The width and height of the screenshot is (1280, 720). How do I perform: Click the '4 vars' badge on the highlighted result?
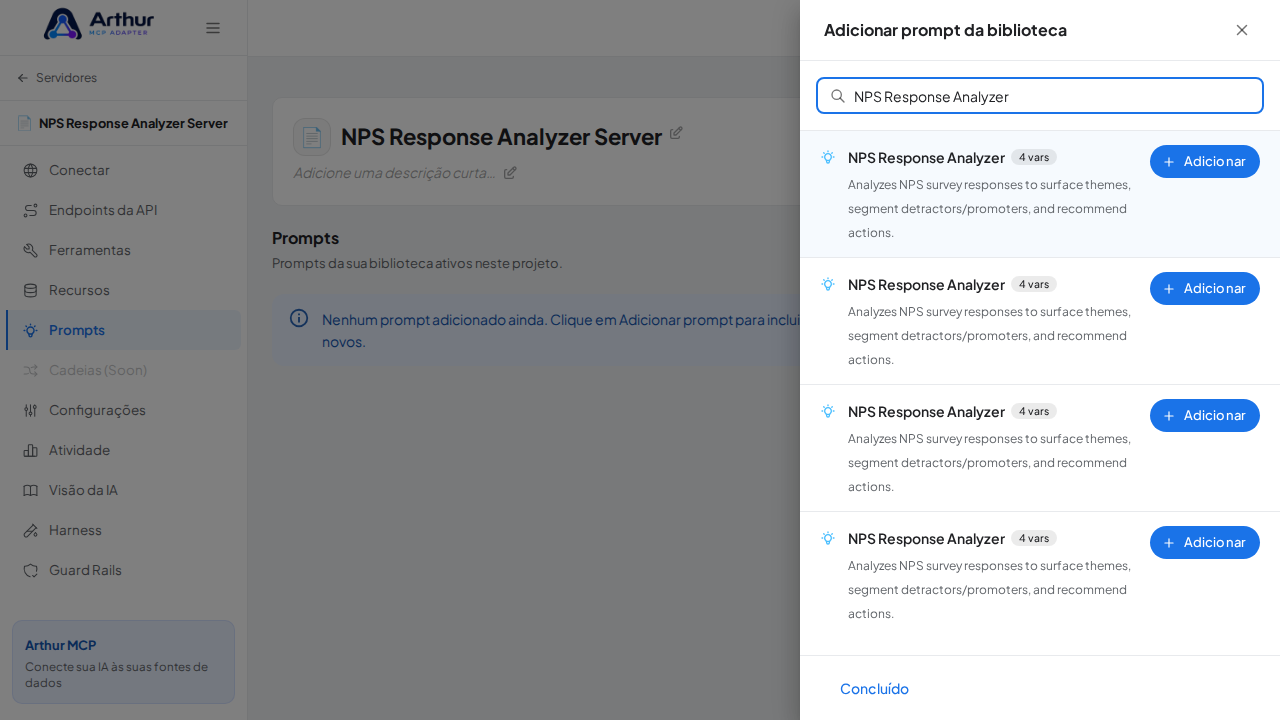click(1034, 157)
